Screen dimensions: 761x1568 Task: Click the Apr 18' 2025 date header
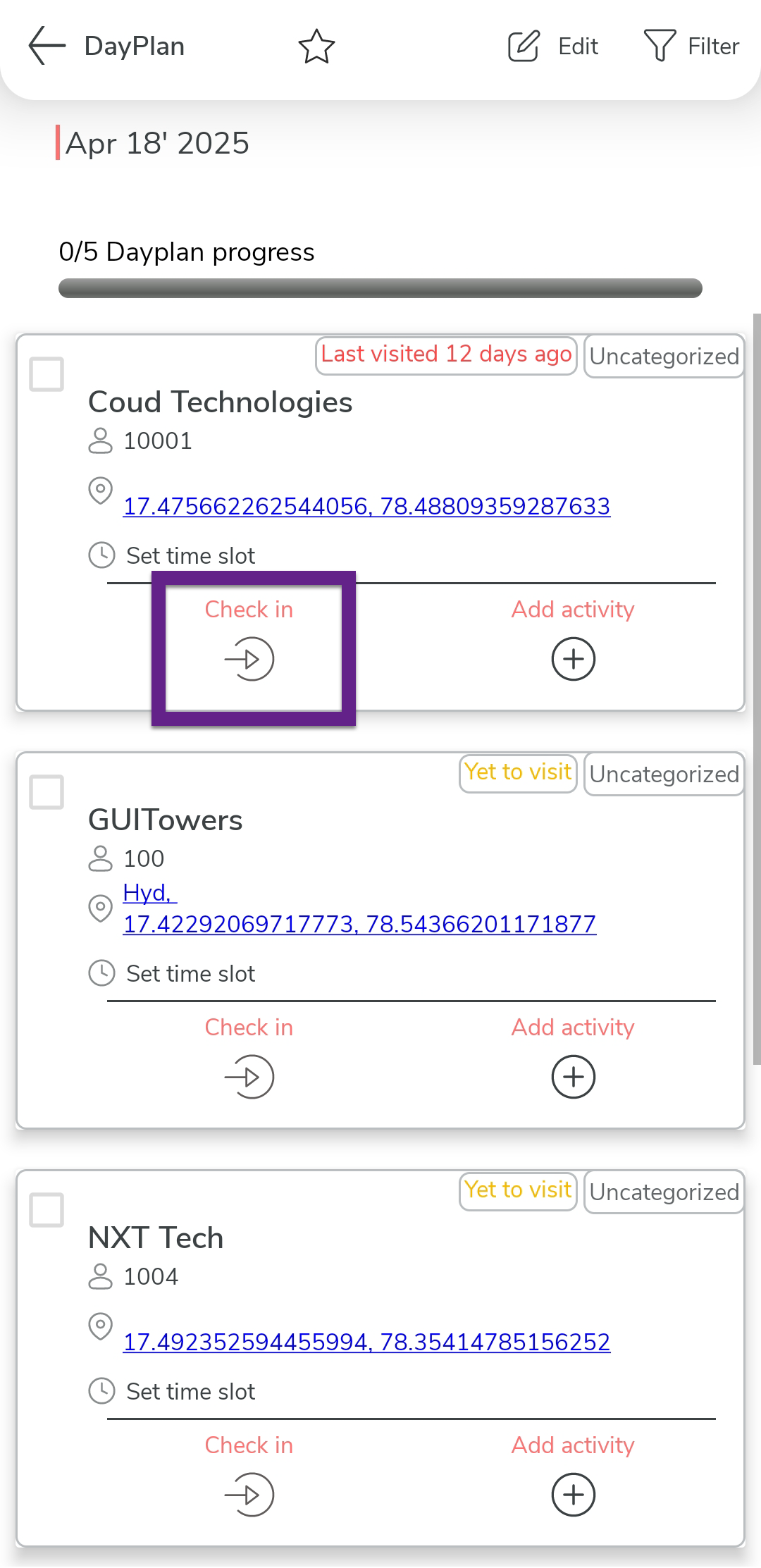[157, 143]
